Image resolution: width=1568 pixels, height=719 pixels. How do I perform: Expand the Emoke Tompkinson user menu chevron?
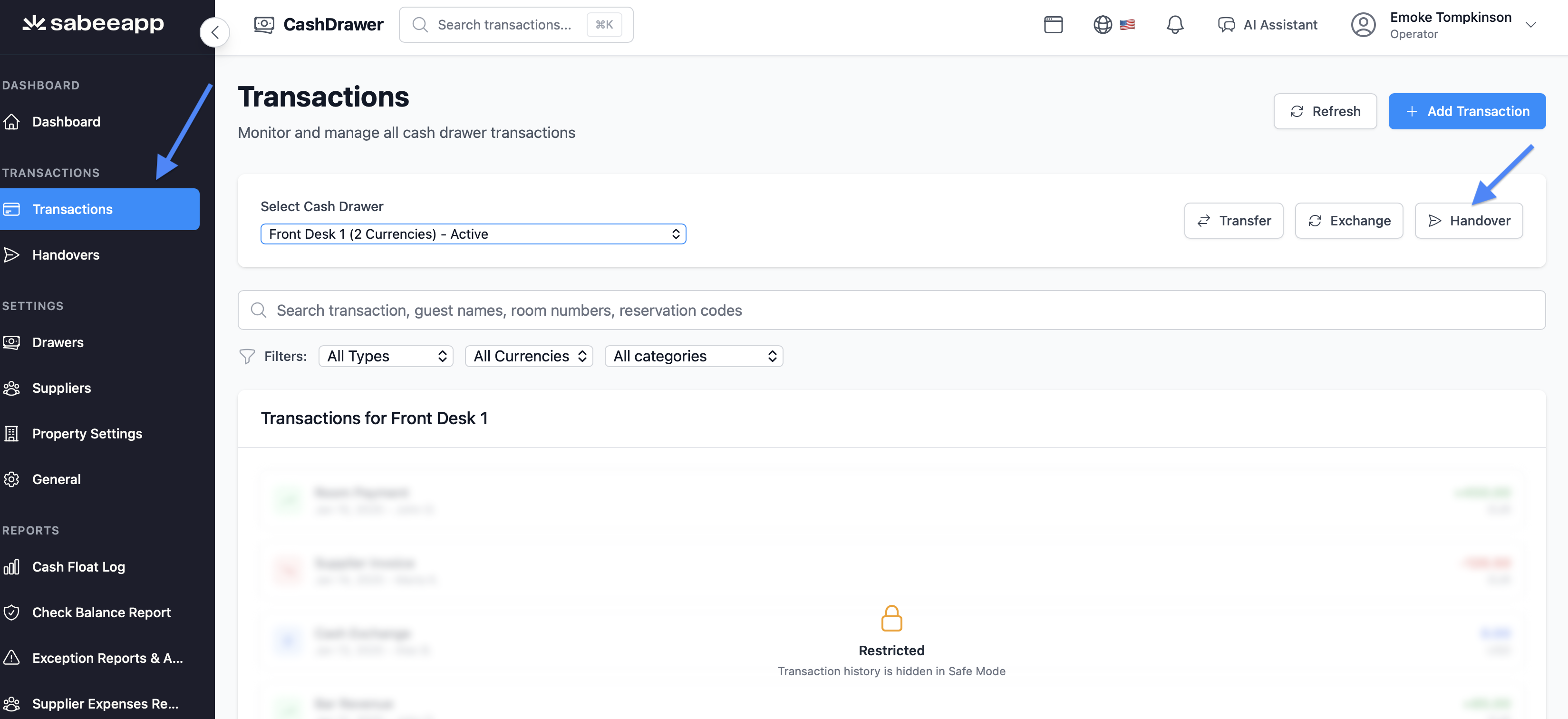[x=1530, y=25]
